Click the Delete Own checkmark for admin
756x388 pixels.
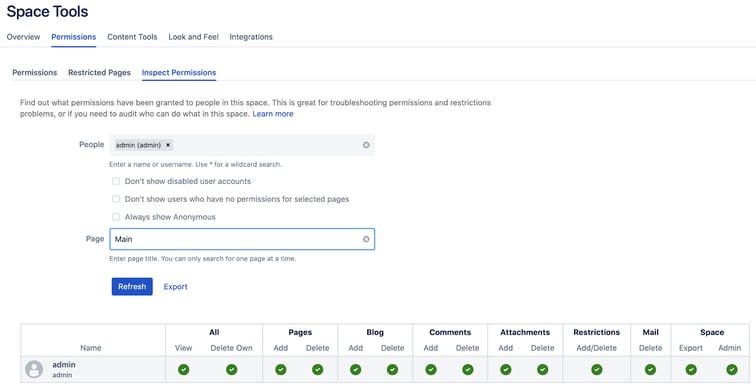[231, 370]
